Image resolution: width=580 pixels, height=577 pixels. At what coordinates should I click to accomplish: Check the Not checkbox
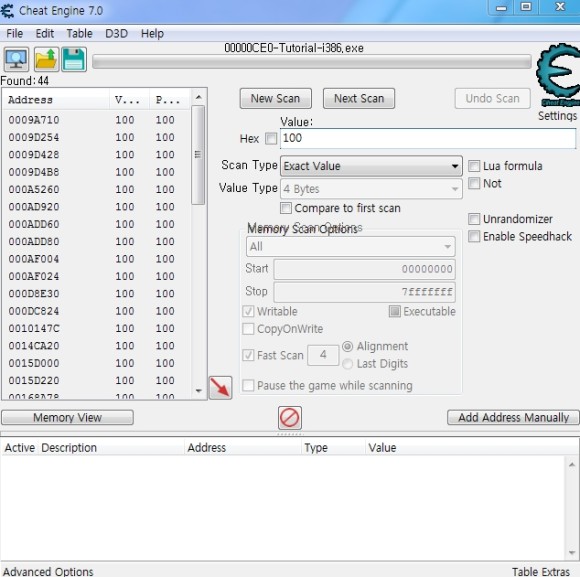tap(474, 183)
